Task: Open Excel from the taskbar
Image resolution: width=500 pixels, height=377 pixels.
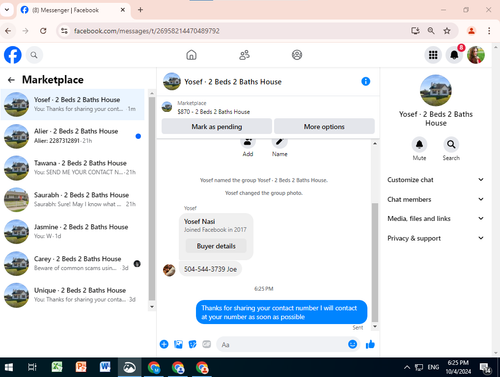Action: coord(57,367)
